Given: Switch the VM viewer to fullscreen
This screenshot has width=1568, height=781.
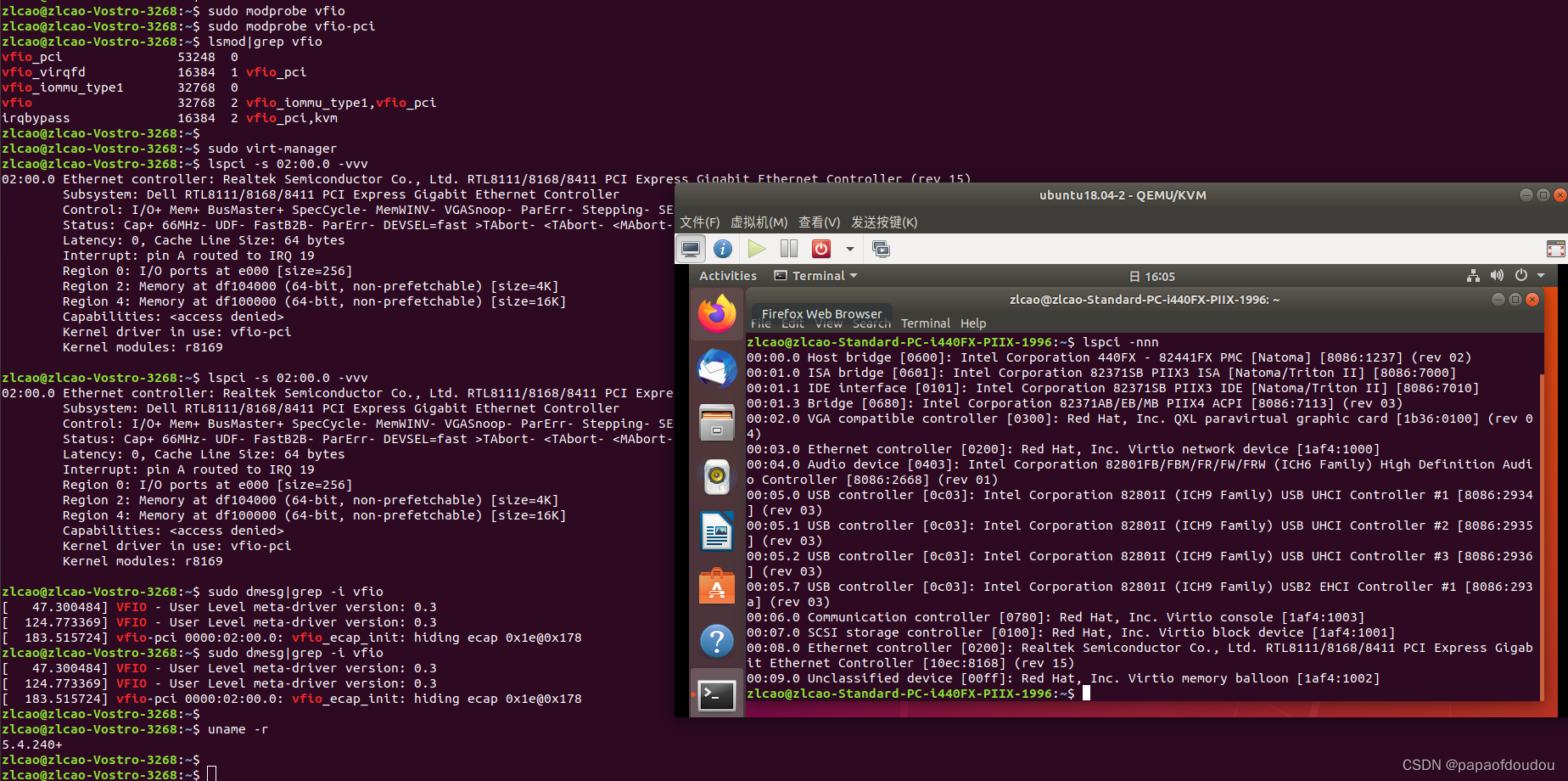Looking at the screenshot, I should coord(1555,249).
